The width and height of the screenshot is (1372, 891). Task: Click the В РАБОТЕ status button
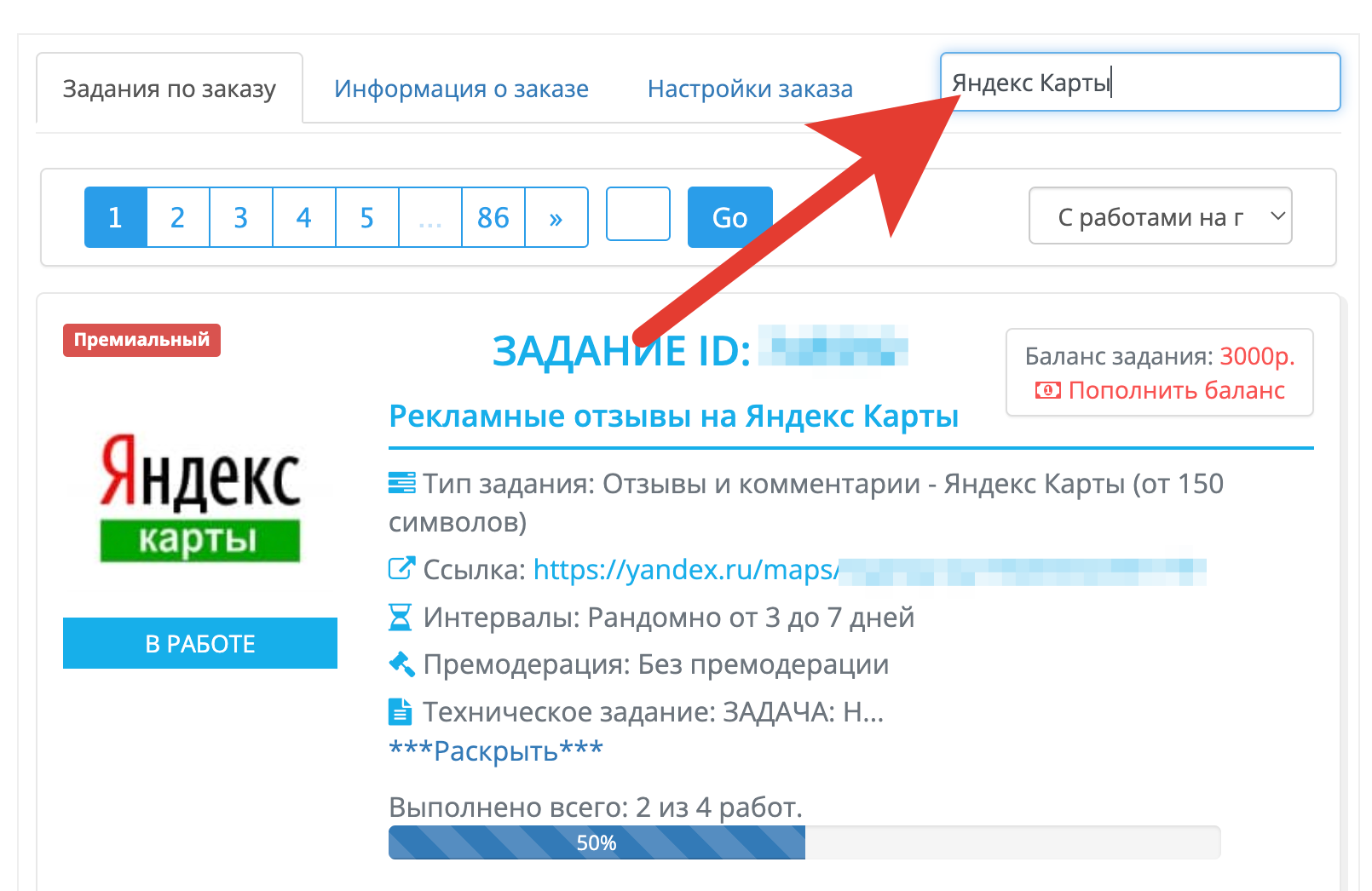tap(200, 643)
